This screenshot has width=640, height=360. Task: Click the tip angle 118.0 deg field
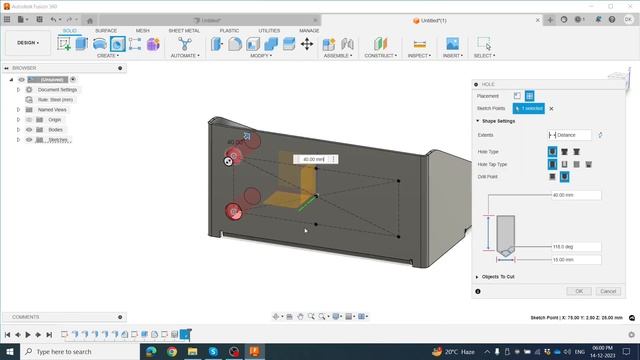click(x=576, y=247)
